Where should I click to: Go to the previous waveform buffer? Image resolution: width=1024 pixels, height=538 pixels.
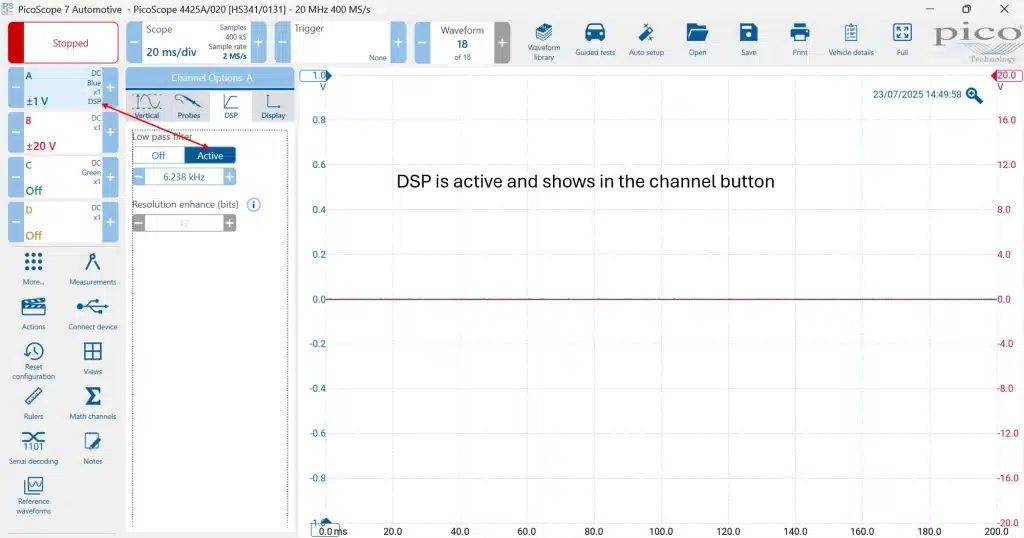point(423,42)
